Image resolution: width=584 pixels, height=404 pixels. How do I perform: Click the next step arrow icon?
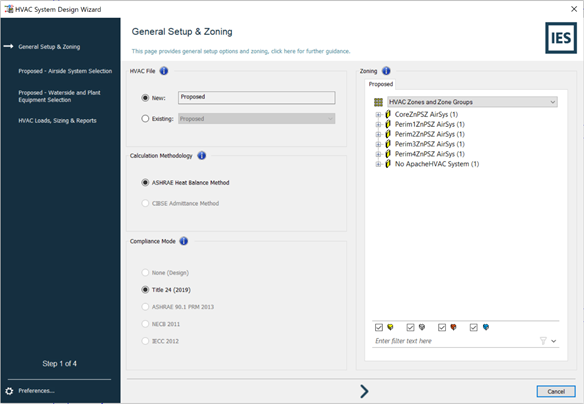[364, 391]
